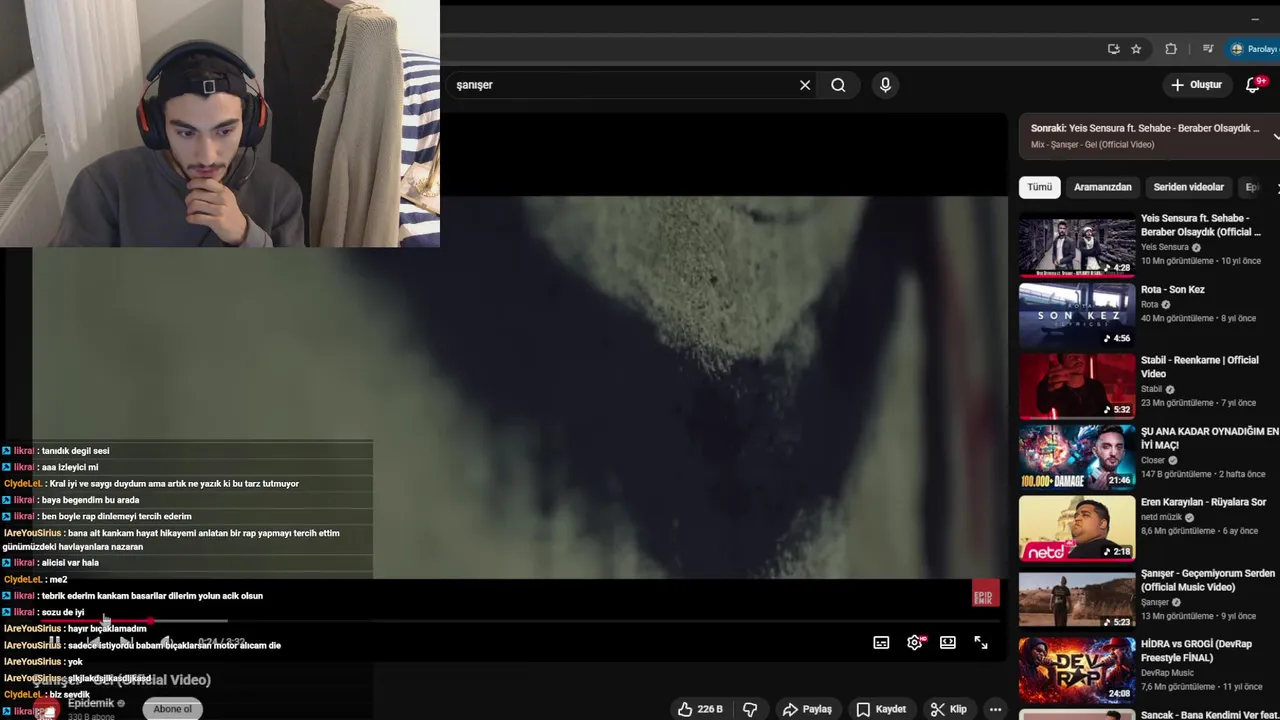The height and width of the screenshot is (720, 1280).
Task: Open the browser media control icon
Action: [x=1208, y=49]
